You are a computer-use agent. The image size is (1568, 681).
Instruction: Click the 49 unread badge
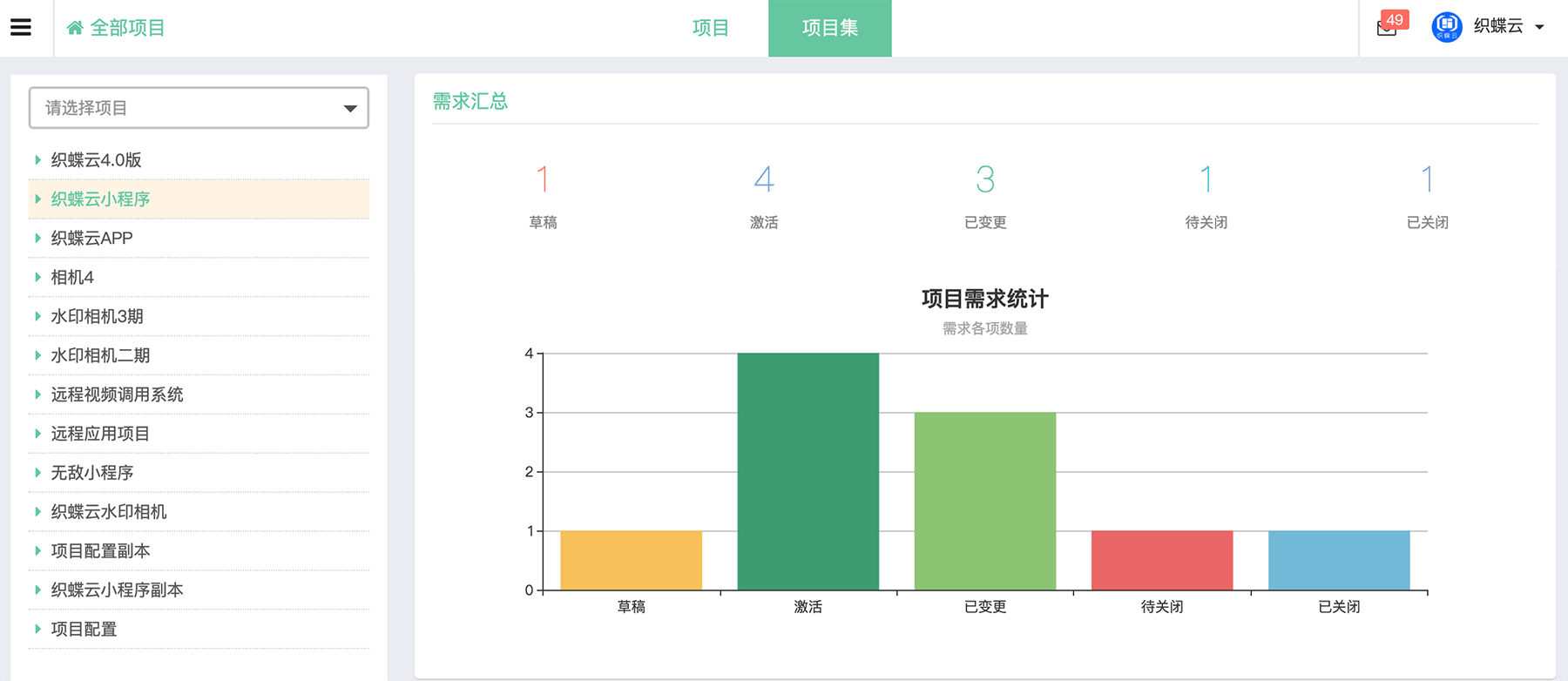[x=1395, y=19]
